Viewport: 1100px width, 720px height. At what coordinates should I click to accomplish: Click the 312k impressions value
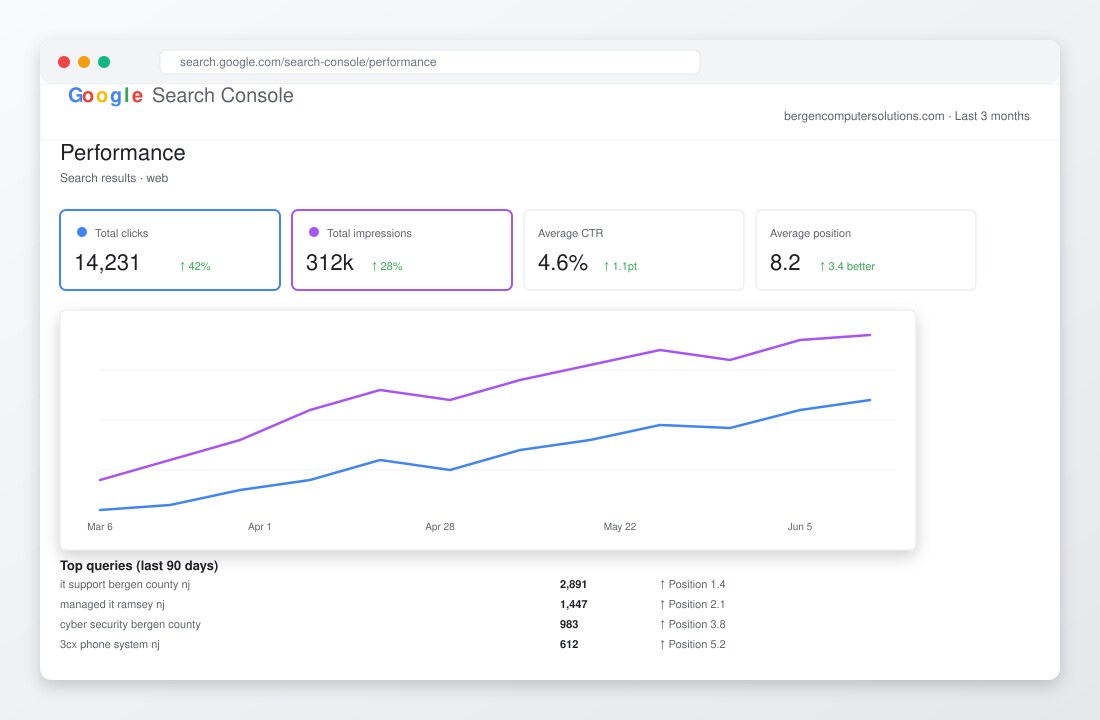point(330,262)
